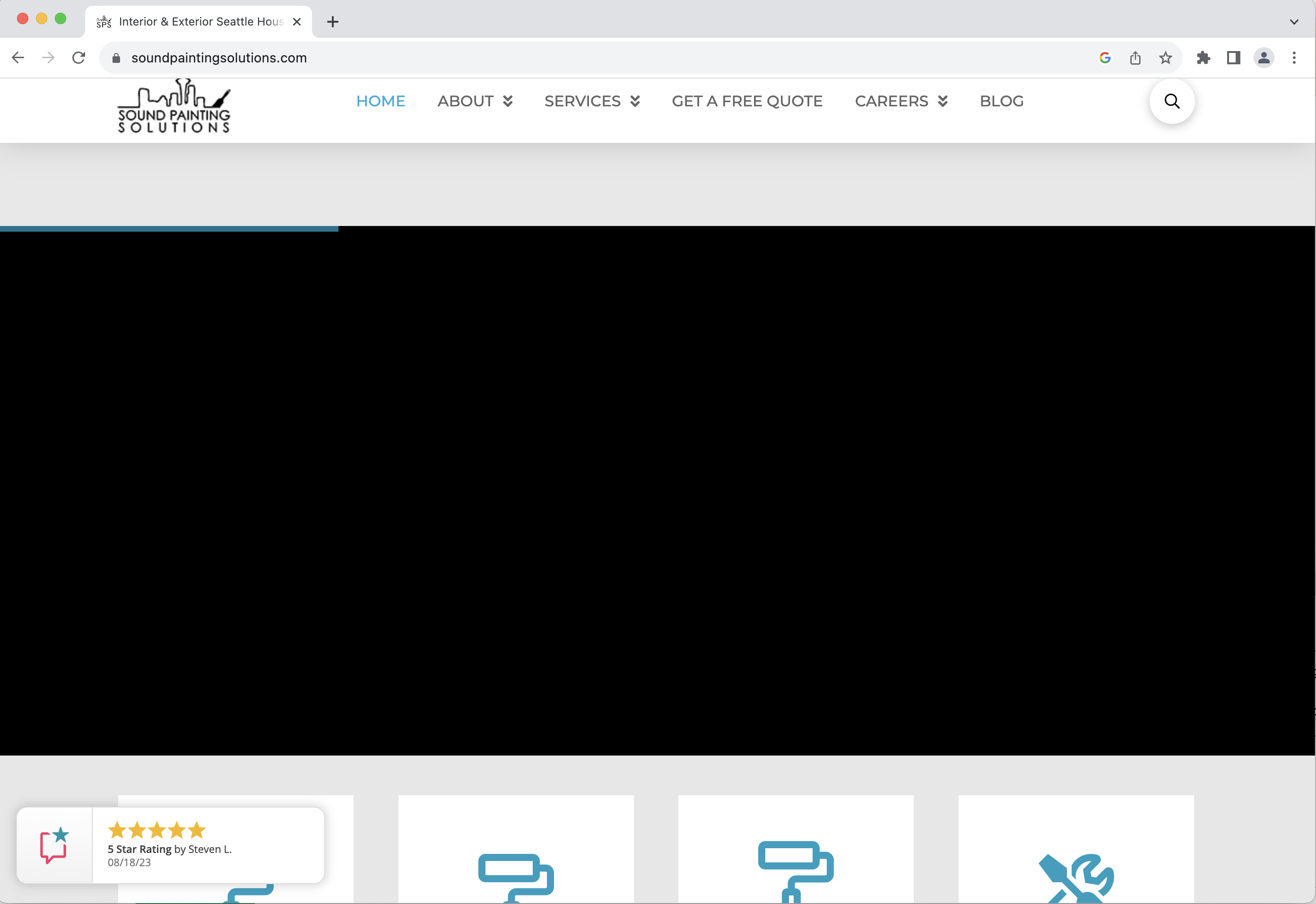Open the browser Extensions puzzle icon
This screenshot has width=1316, height=904.
(1203, 58)
